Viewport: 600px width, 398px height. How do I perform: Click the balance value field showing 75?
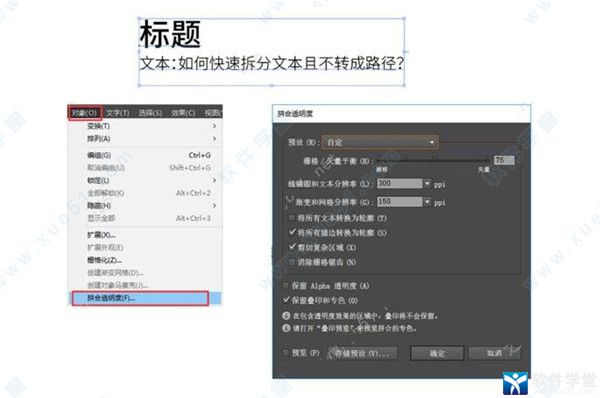(x=504, y=160)
